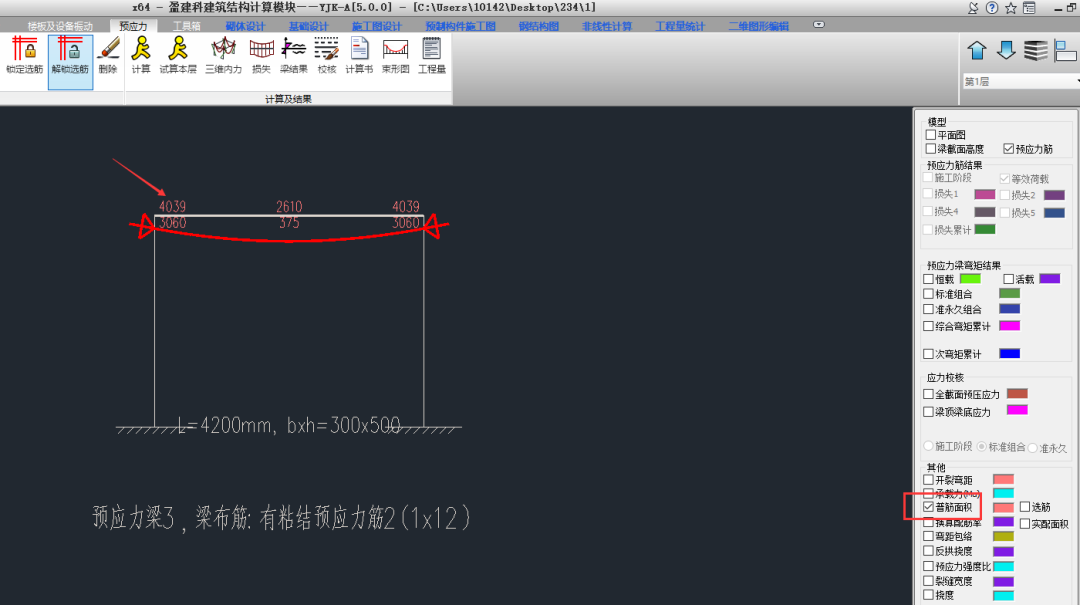
Task: Open the help question mark icon
Action: tap(992, 8)
